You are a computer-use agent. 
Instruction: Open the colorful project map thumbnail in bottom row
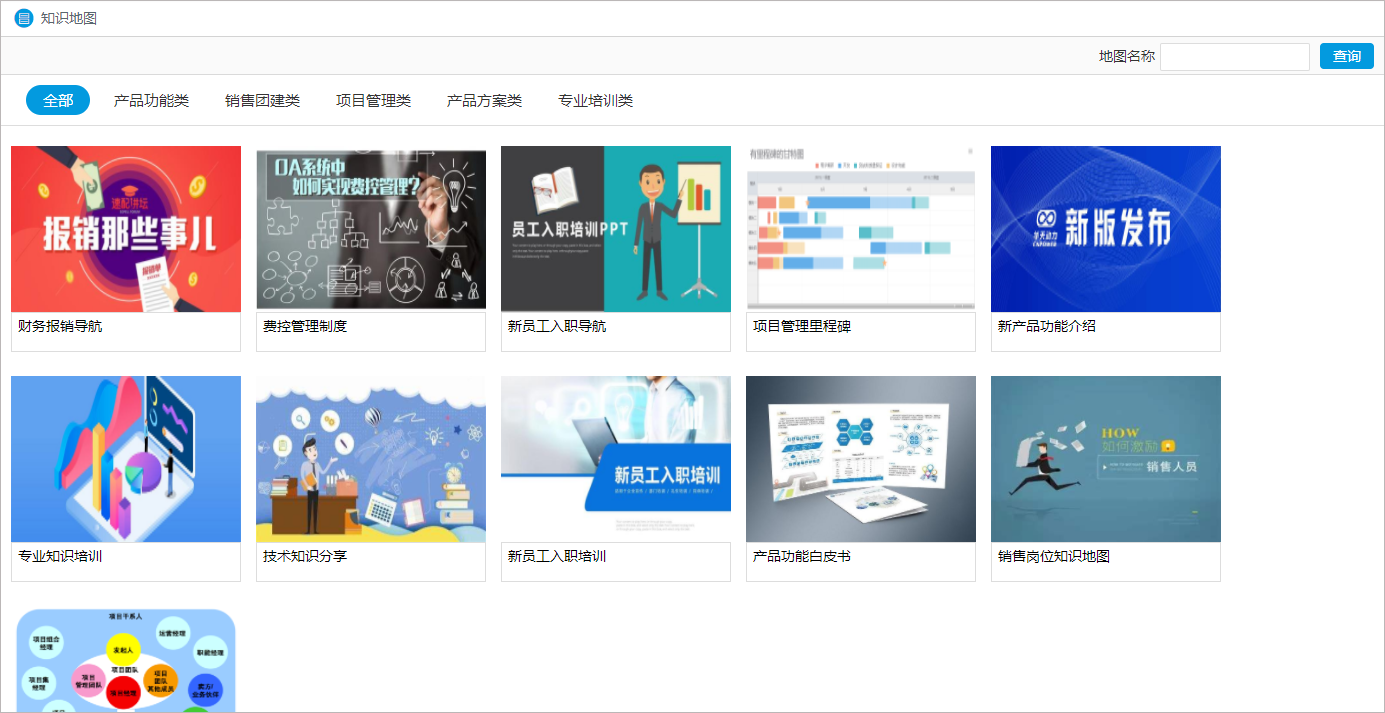pyautogui.click(x=125, y=660)
